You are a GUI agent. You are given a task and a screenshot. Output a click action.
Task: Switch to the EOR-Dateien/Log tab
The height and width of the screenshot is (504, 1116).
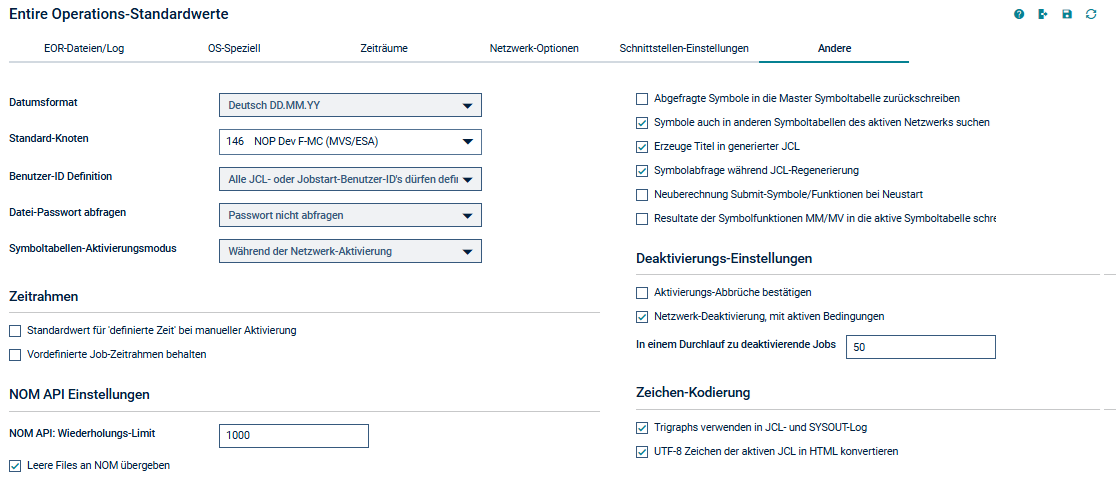coord(84,48)
